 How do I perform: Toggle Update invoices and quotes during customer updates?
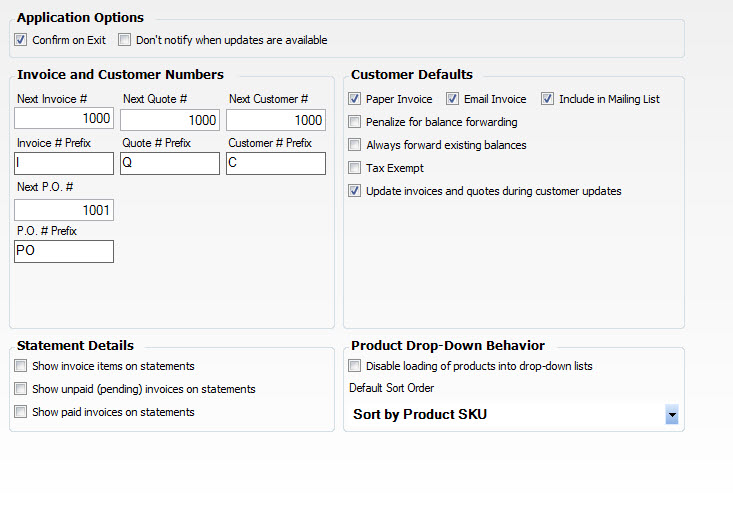point(354,191)
